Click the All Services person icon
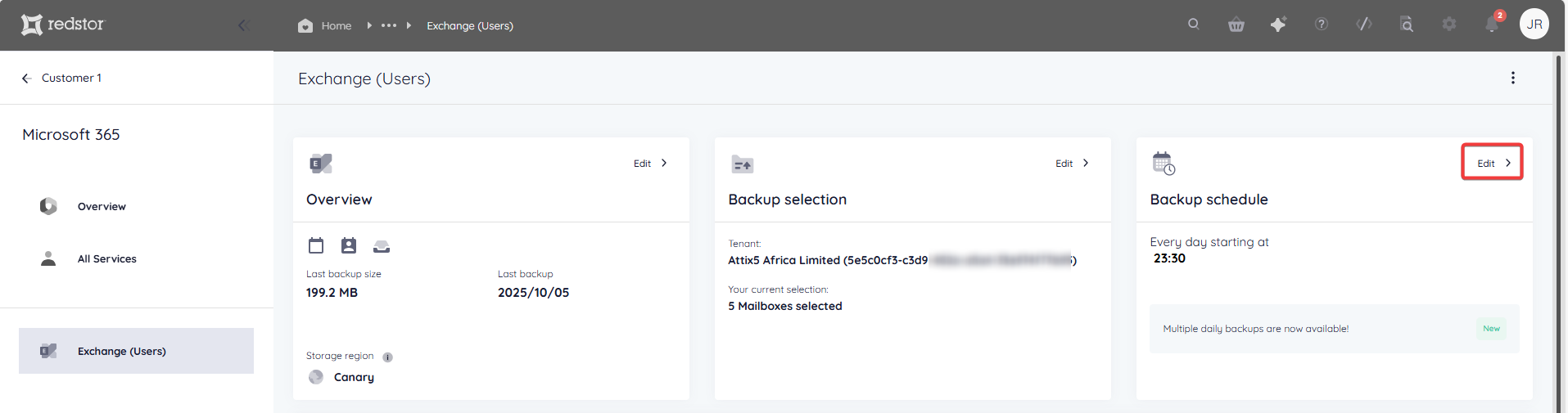This screenshot has width=1568, height=413. [48, 258]
